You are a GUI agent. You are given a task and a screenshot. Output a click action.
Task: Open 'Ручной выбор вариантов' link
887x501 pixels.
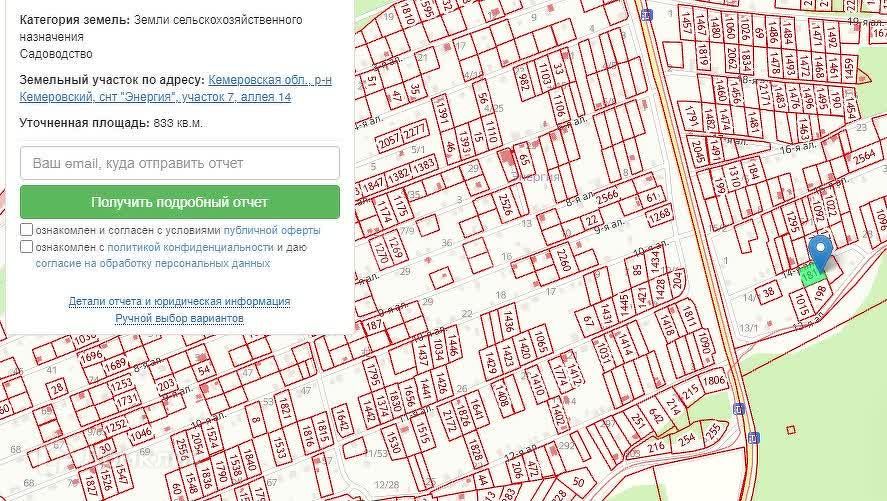point(179,318)
